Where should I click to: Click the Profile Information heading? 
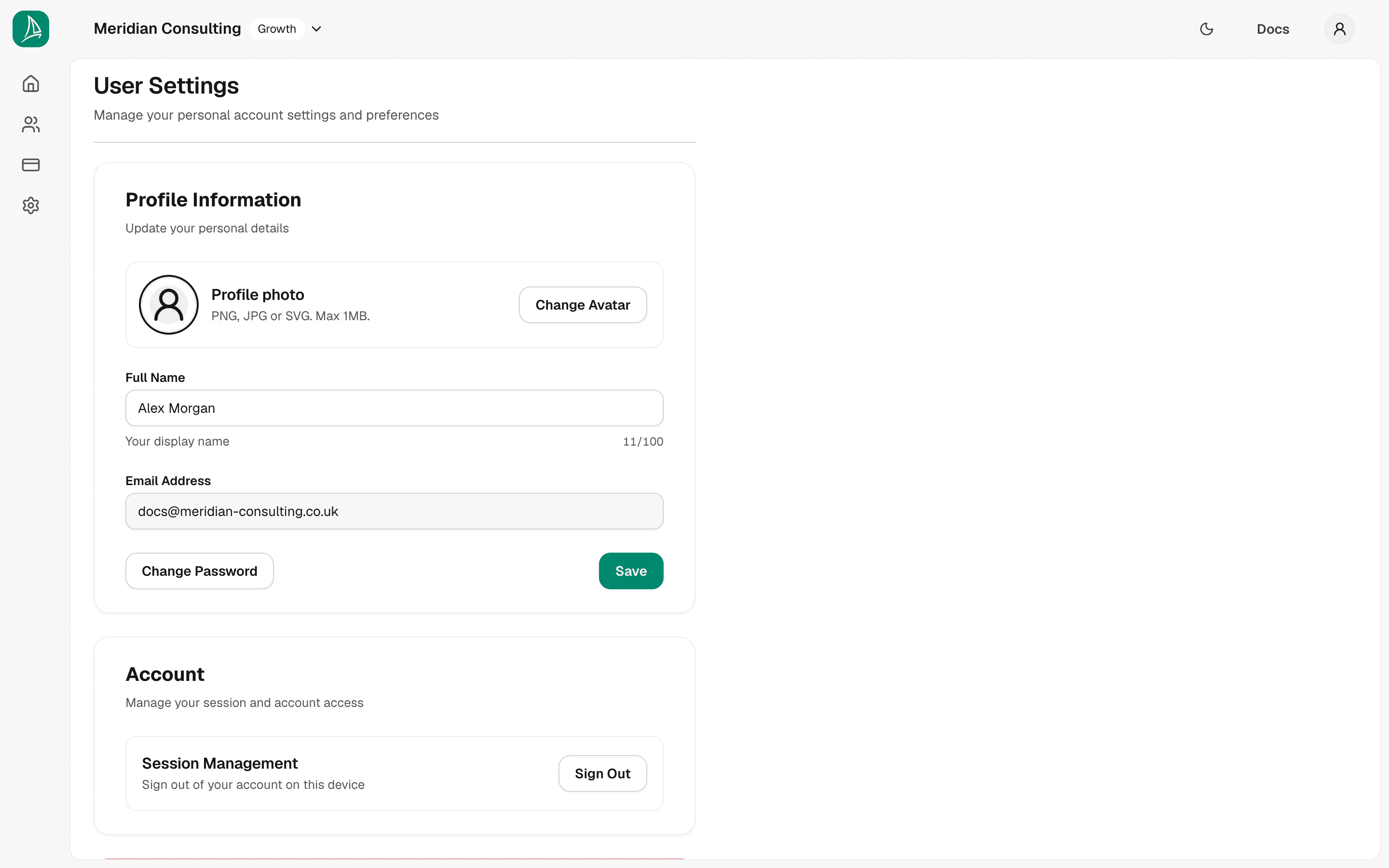[213, 200]
